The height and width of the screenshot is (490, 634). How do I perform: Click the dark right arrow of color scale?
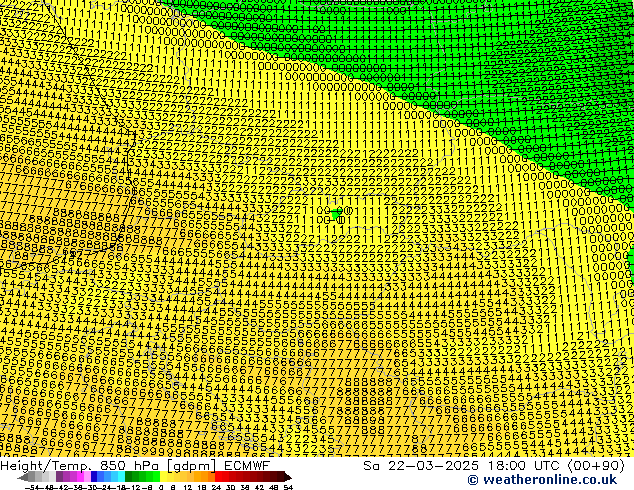(288, 477)
